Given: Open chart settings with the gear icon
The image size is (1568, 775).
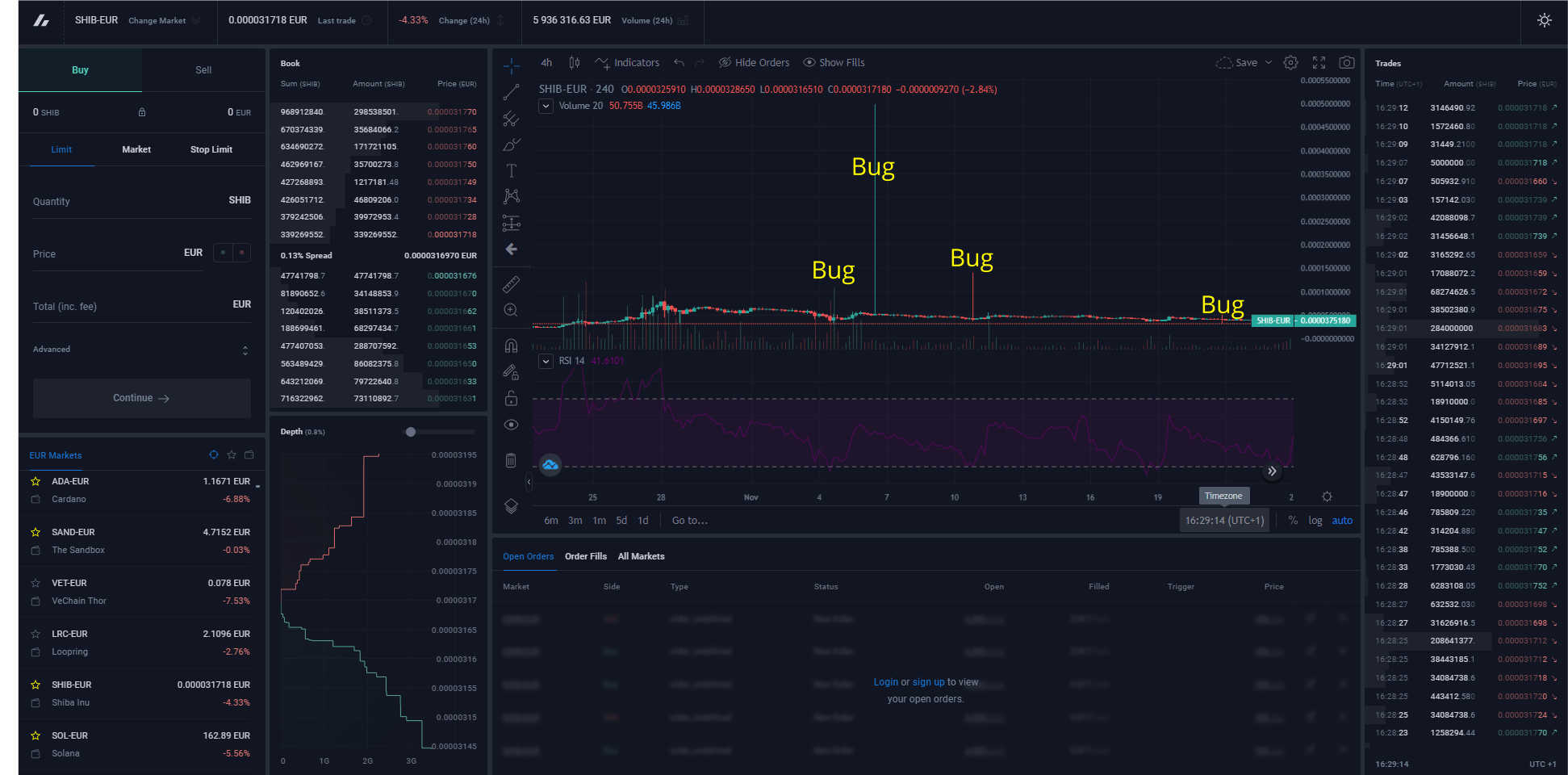Looking at the screenshot, I should 1290,61.
